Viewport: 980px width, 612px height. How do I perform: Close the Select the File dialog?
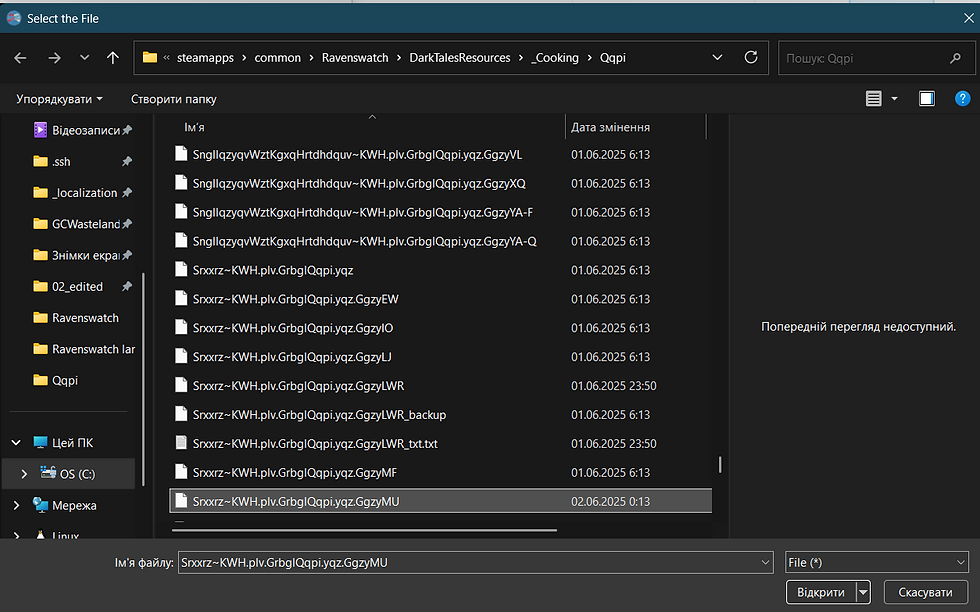[968, 18]
